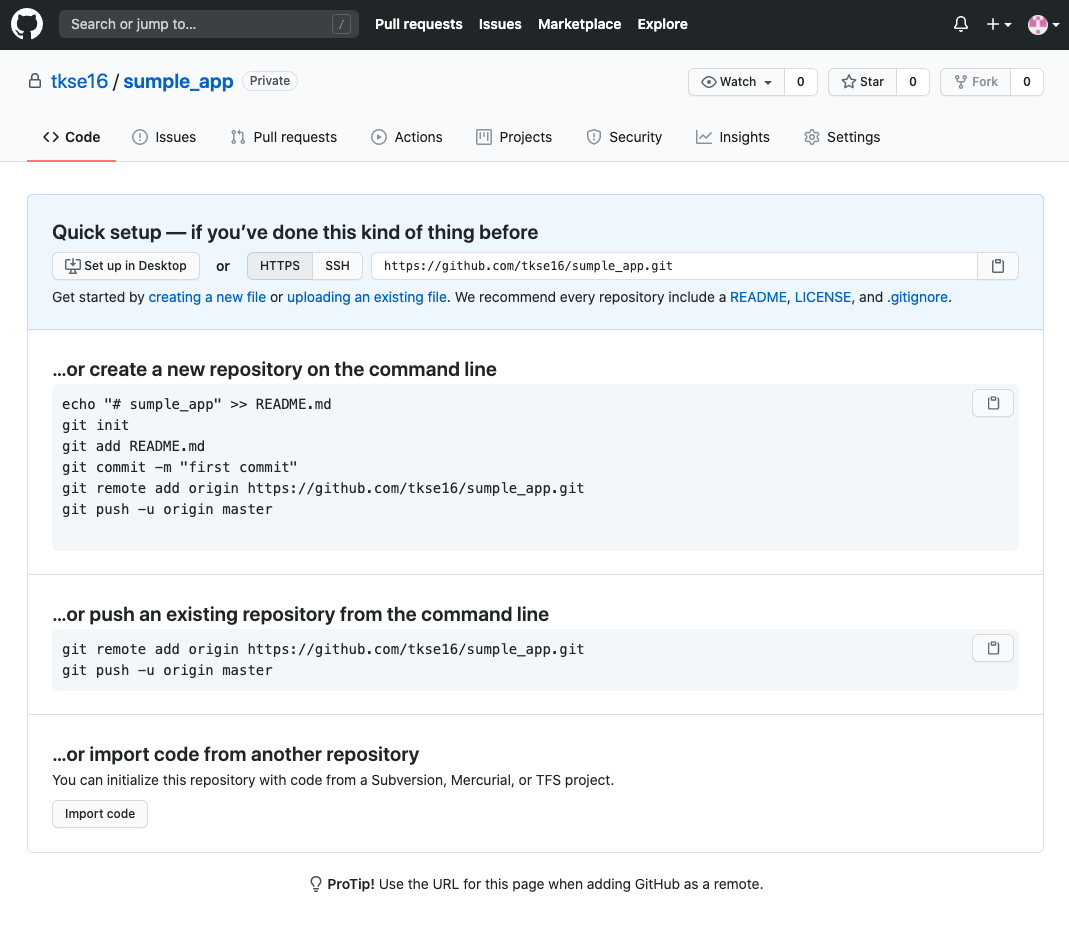
Task: Click the Actions tab's play circle icon
Action: tap(380, 137)
